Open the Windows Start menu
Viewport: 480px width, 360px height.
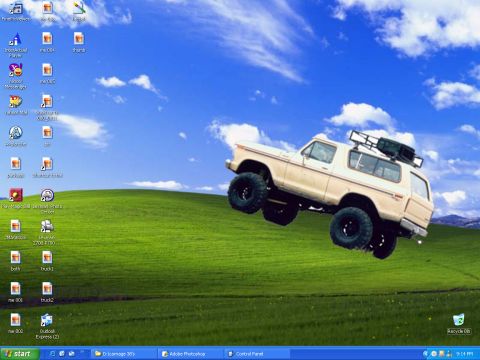[x=20, y=354]
